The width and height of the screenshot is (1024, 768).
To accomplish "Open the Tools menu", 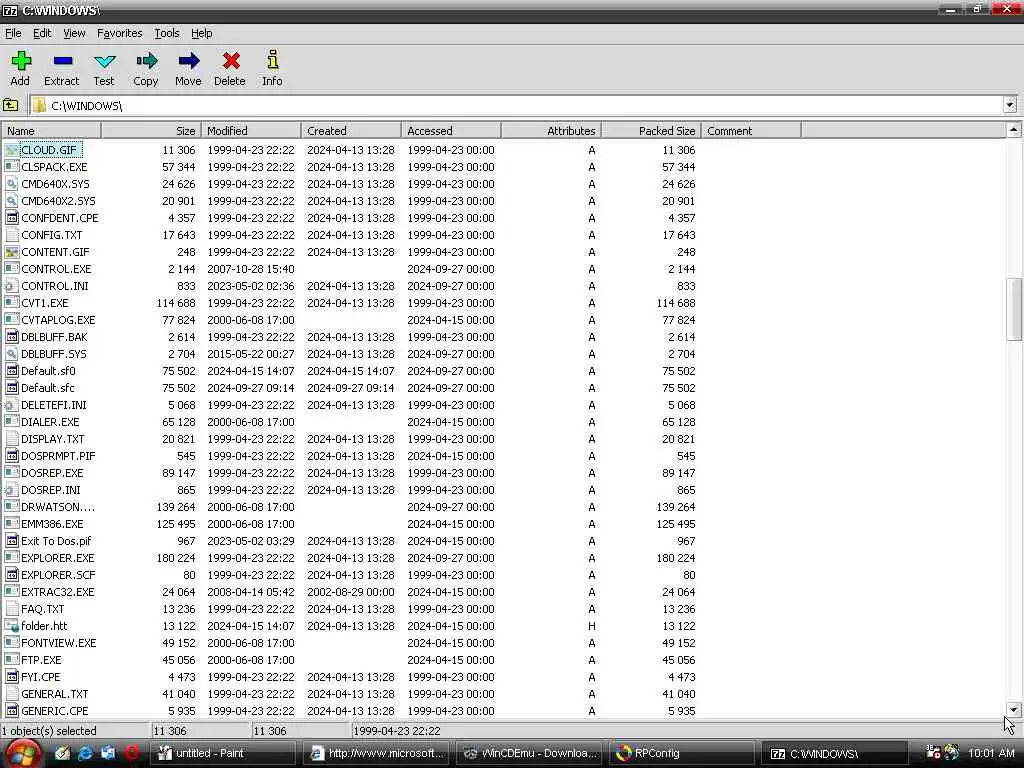I will click(x=167, y=33).
